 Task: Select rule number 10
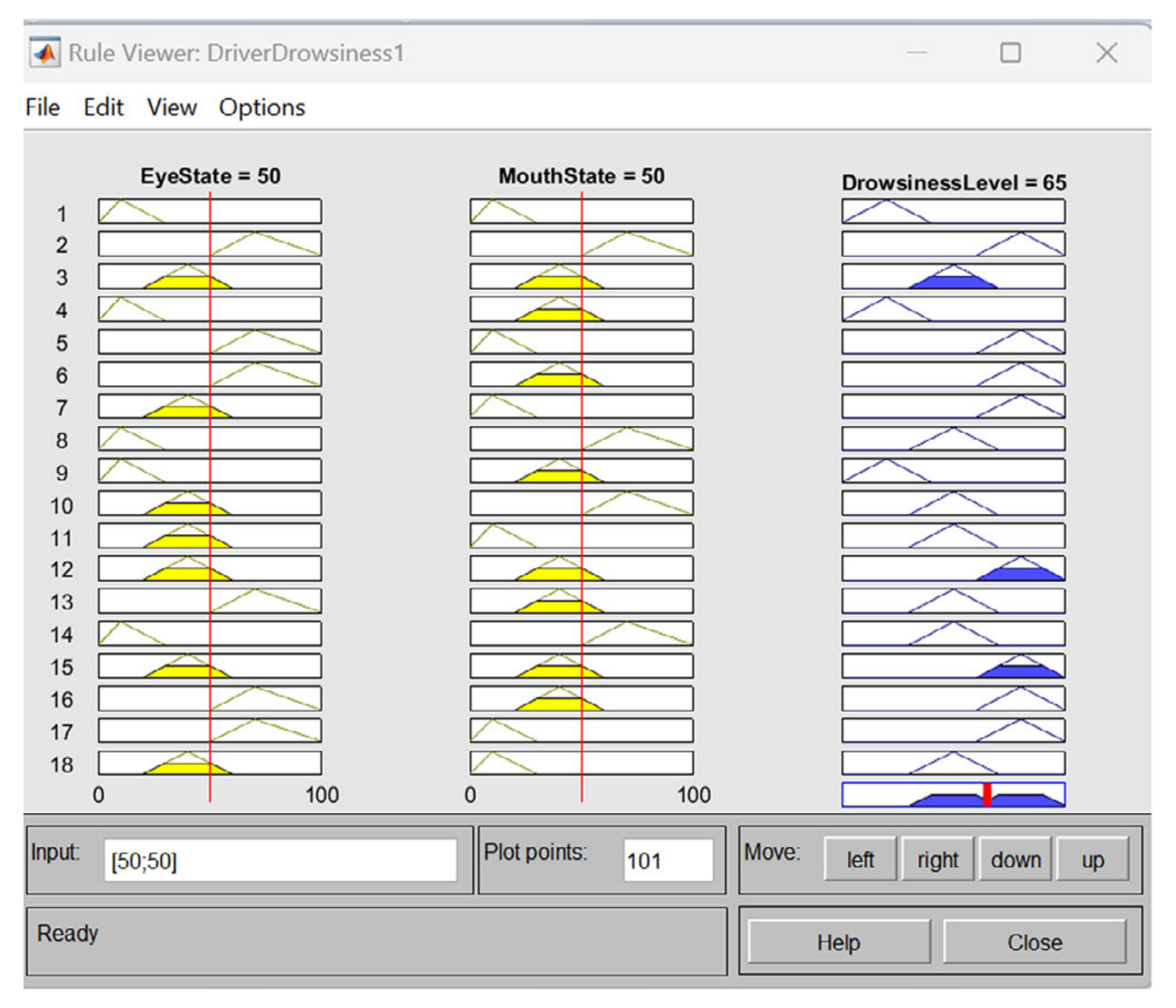(62, 506)
